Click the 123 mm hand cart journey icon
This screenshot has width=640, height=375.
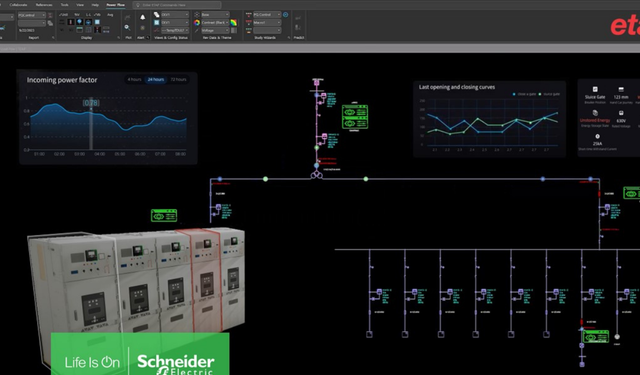click(x=621, y=89)
